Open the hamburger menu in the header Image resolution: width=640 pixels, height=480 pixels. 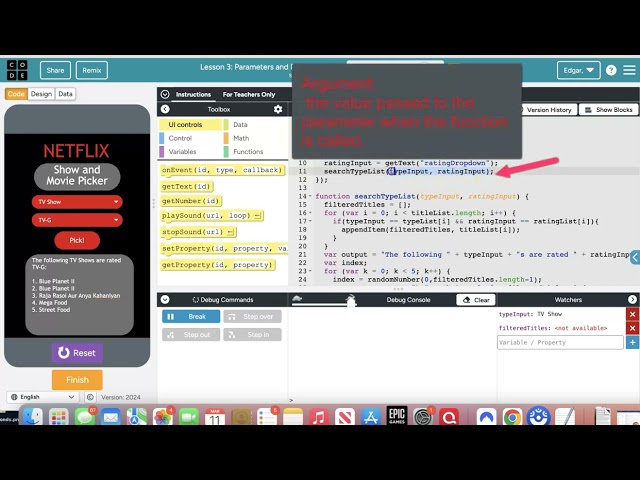(629, 70)
